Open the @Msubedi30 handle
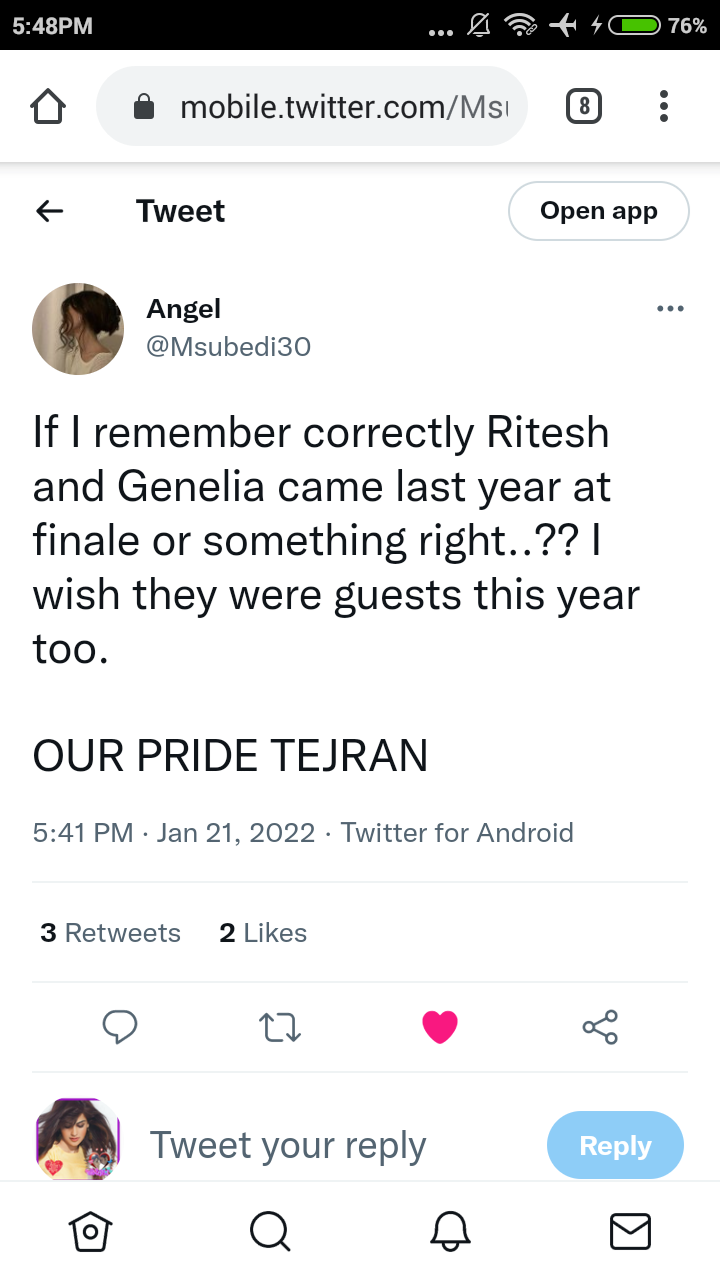 (229, 346)
